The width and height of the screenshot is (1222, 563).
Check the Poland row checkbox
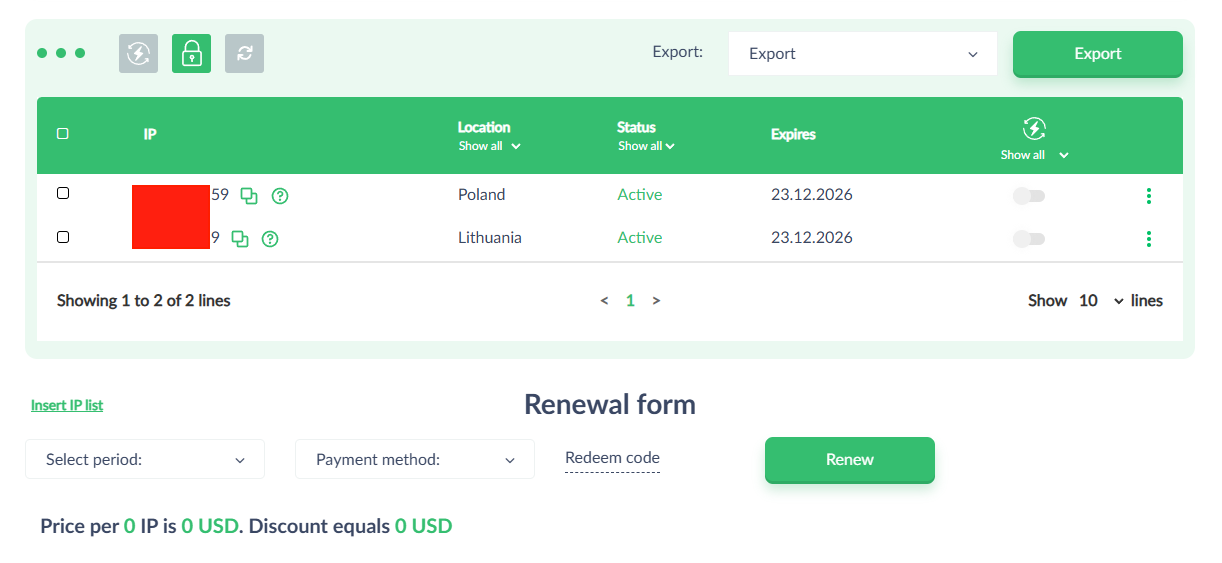click(x=63, y=194)
